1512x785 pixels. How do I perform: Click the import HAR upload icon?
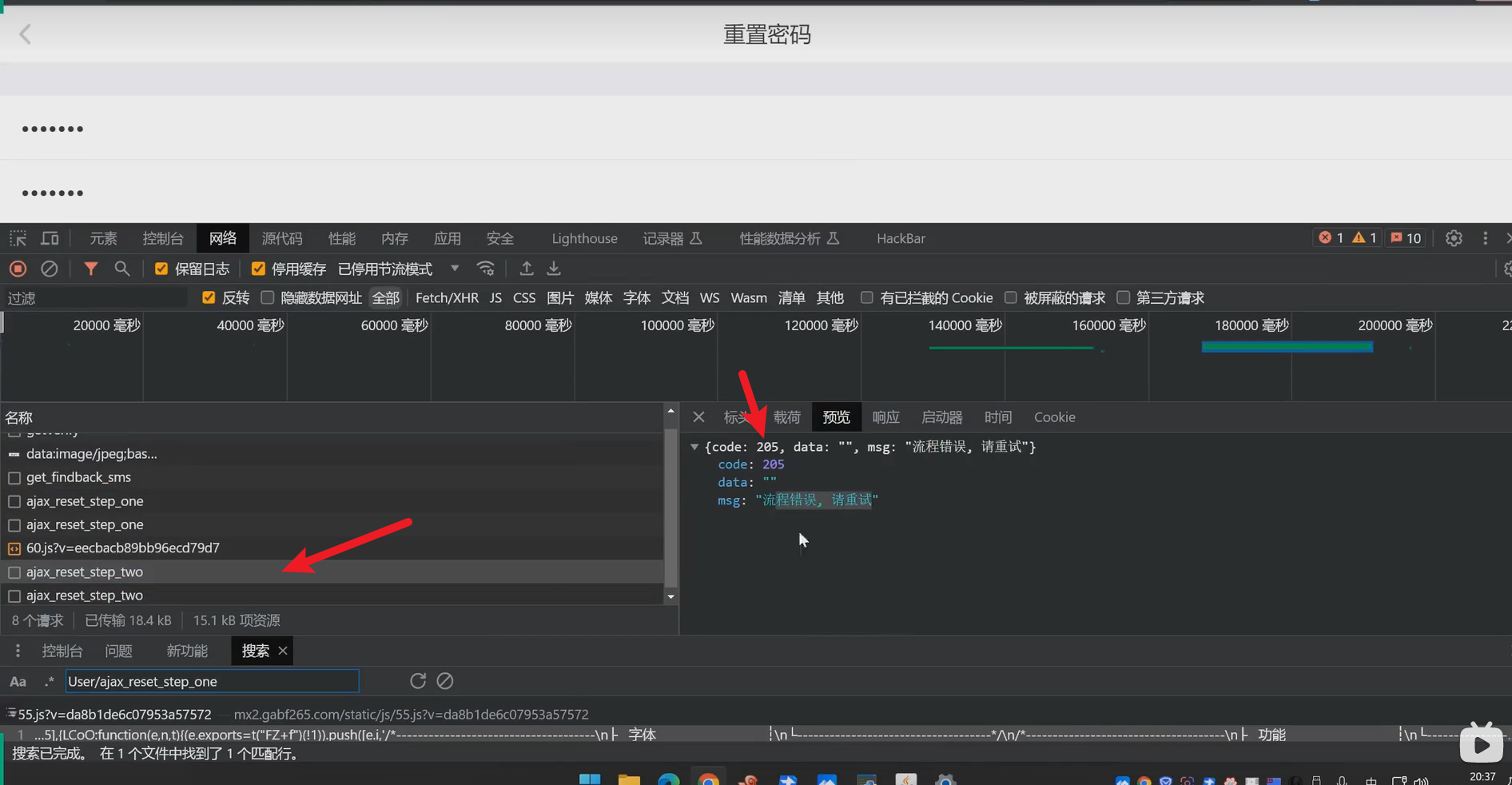point(526,269)
